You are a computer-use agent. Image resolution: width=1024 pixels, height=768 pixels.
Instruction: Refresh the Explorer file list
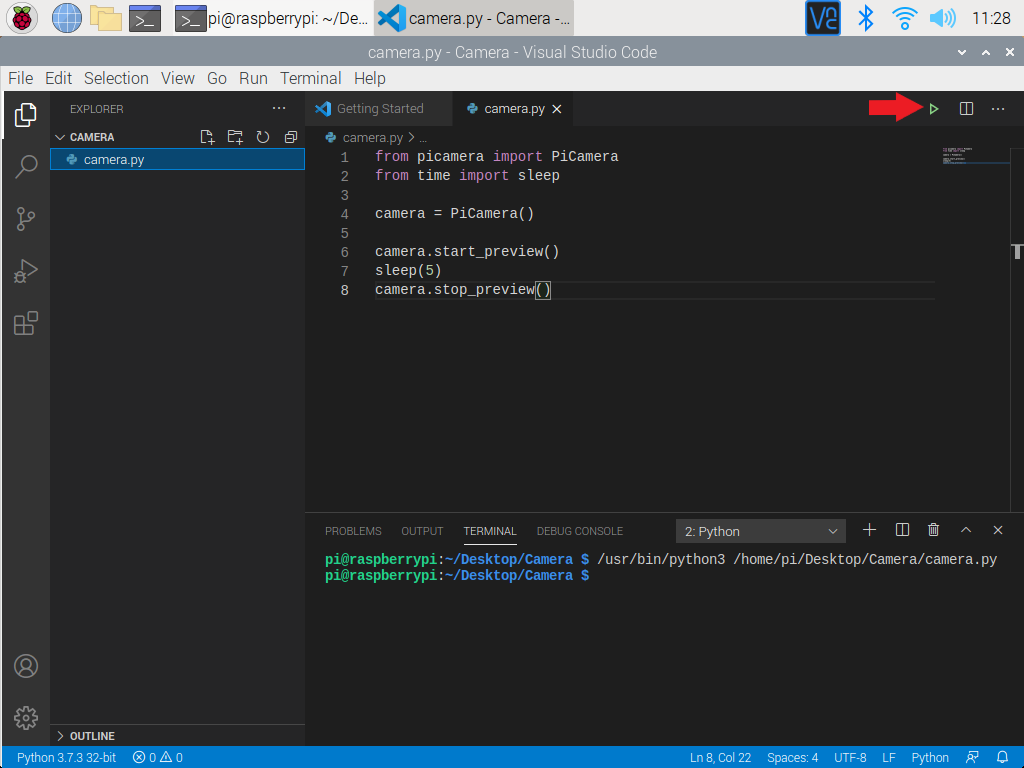click(263, 137)
